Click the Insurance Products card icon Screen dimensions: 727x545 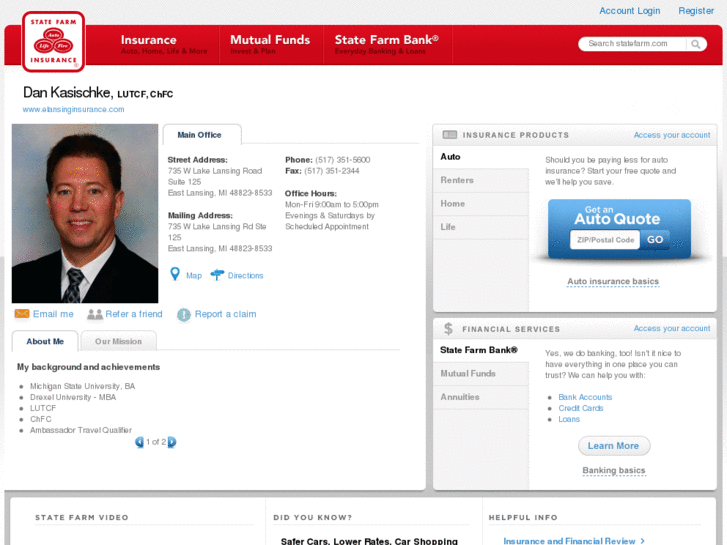(x=449, y=135)
